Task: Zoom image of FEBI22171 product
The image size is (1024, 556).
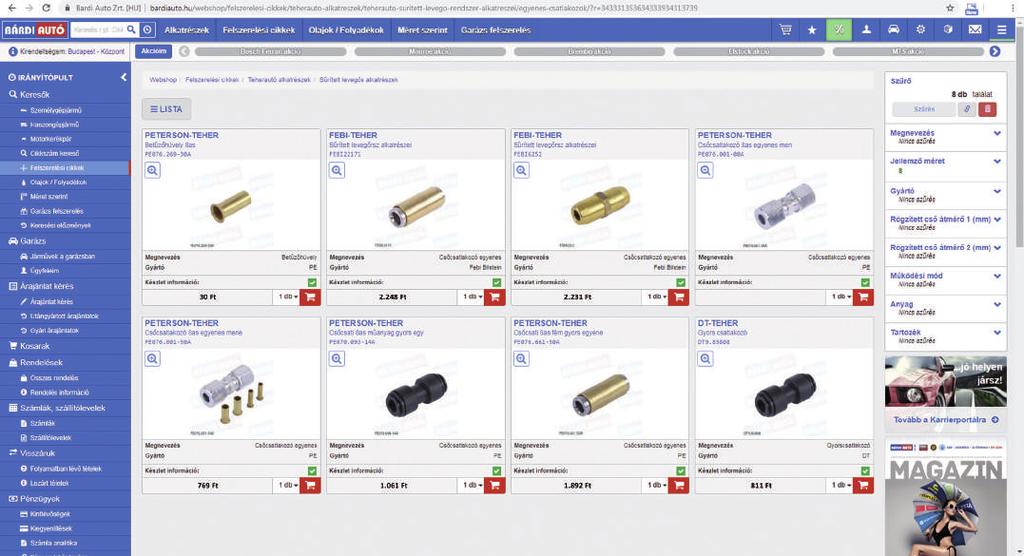Action: point(337,171)
